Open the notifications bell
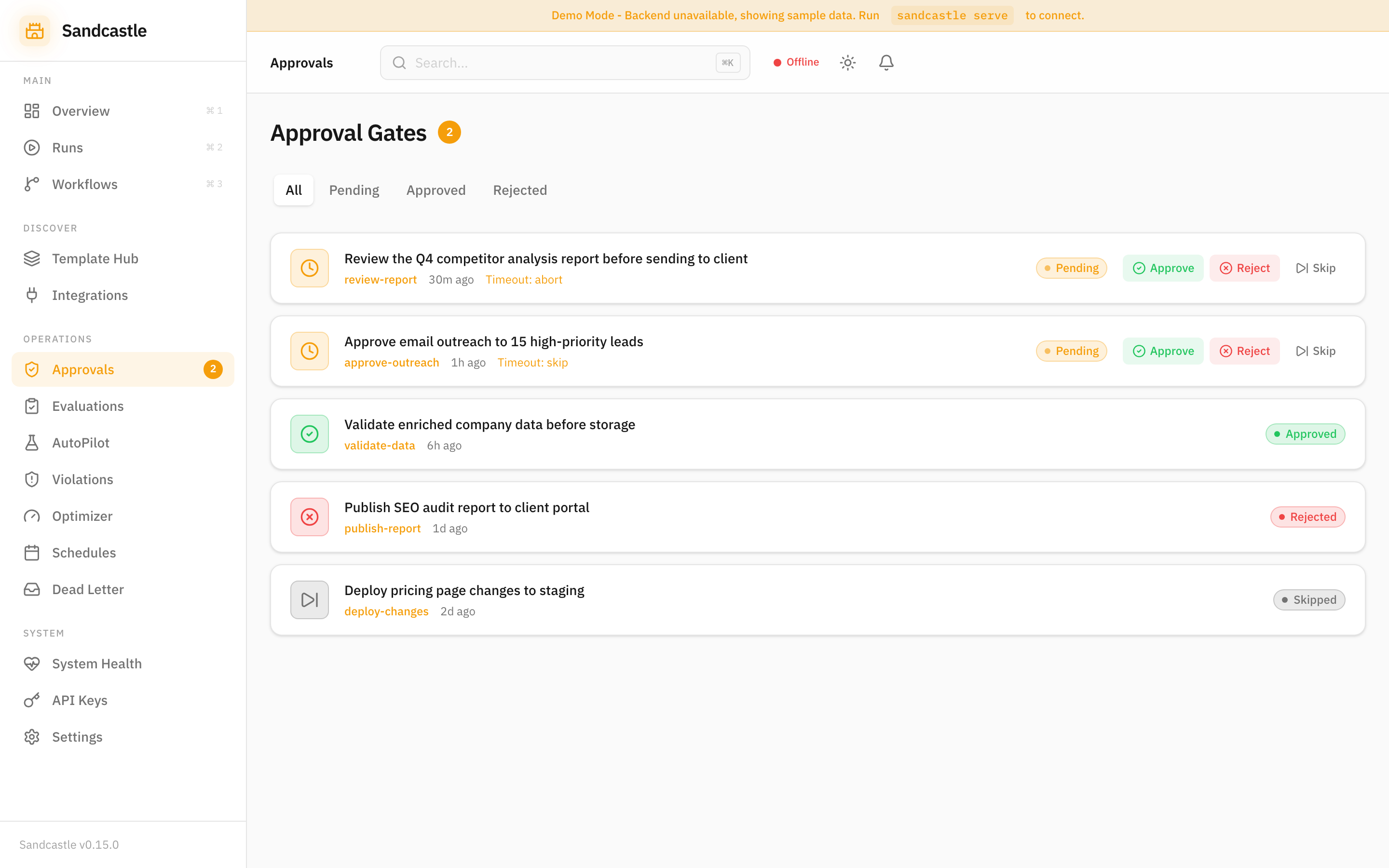Image resolution: width=1389 pixels, height=868 pixels. (x=885, y=62)
